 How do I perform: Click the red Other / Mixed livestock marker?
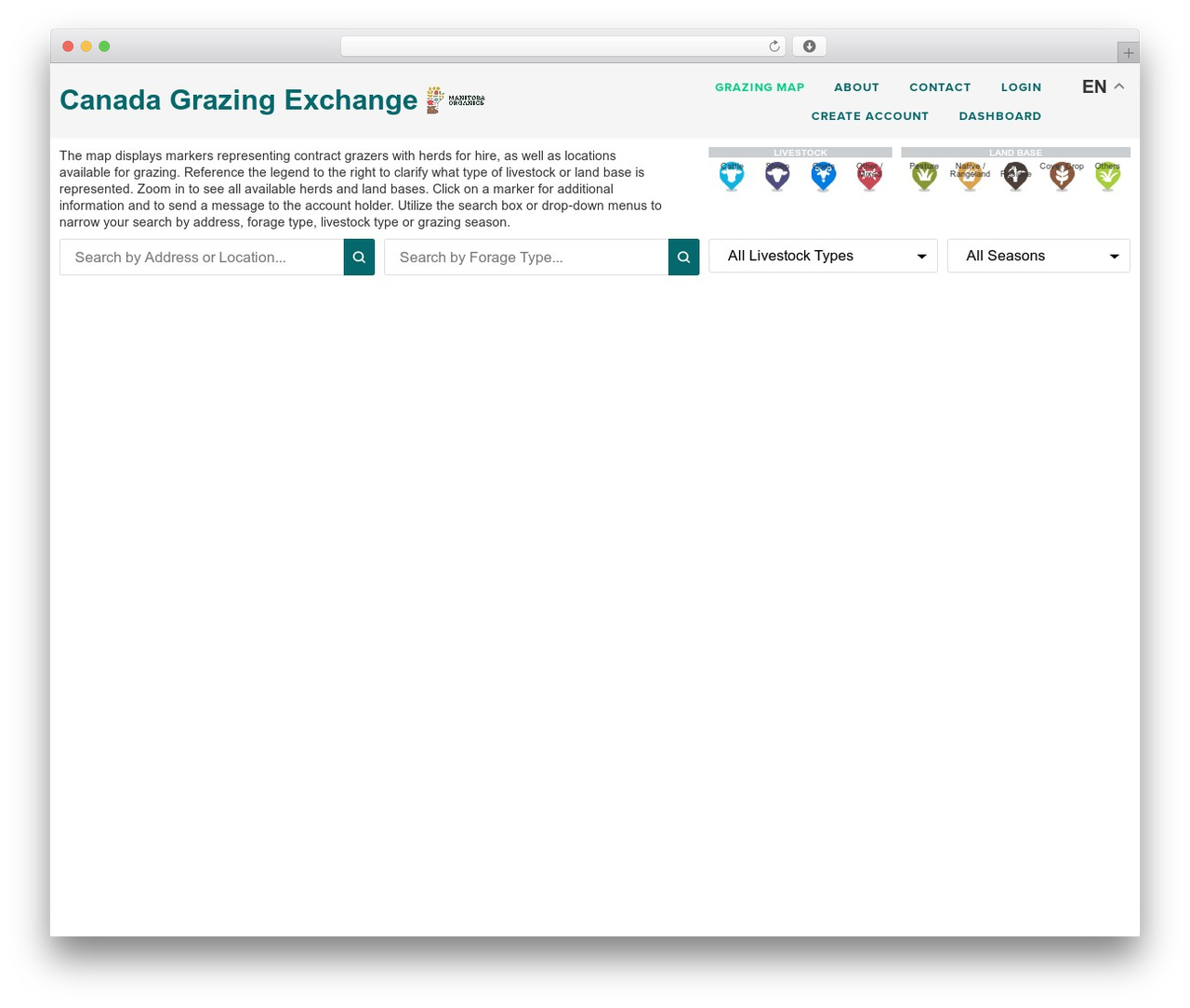pyautogui.click(x=869, y=176)
